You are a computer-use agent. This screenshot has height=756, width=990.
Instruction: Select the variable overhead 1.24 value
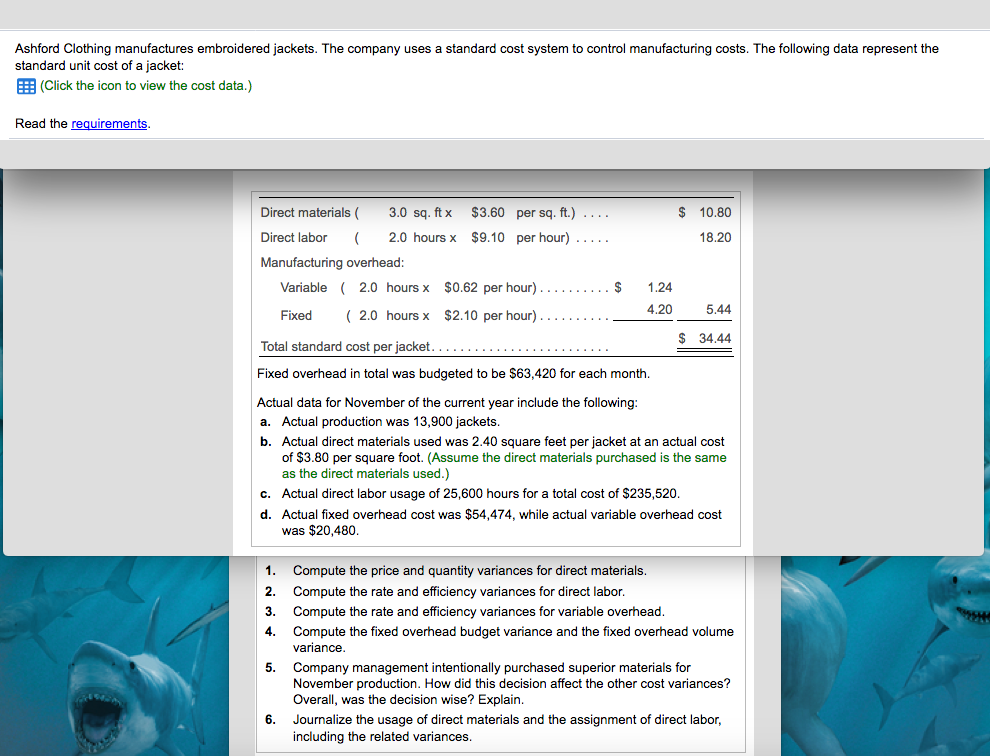click(x=660, y=288)
